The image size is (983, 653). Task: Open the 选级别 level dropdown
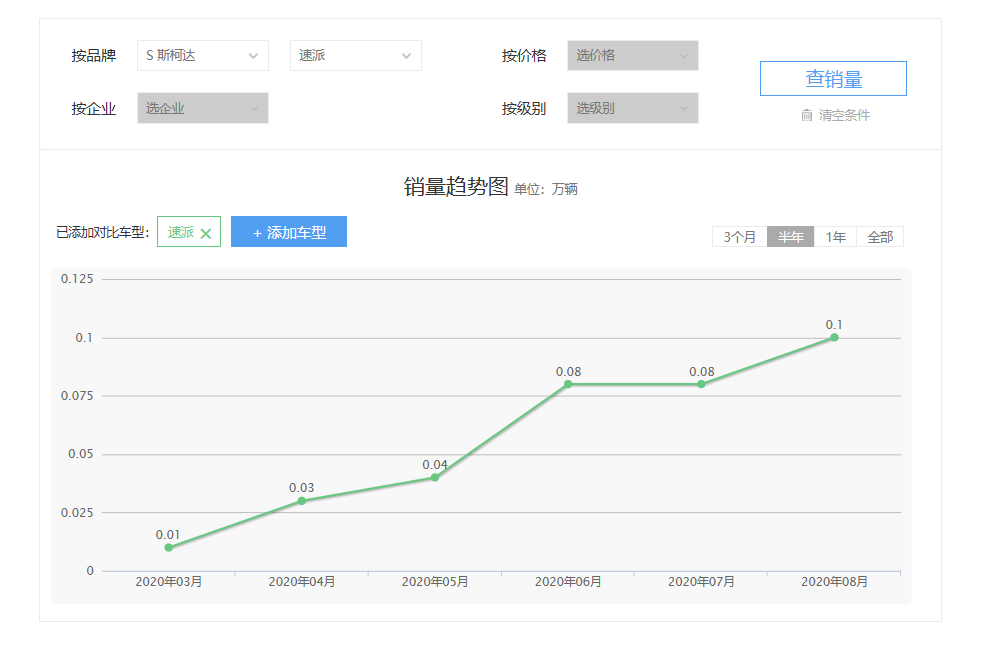pos(632,107)
